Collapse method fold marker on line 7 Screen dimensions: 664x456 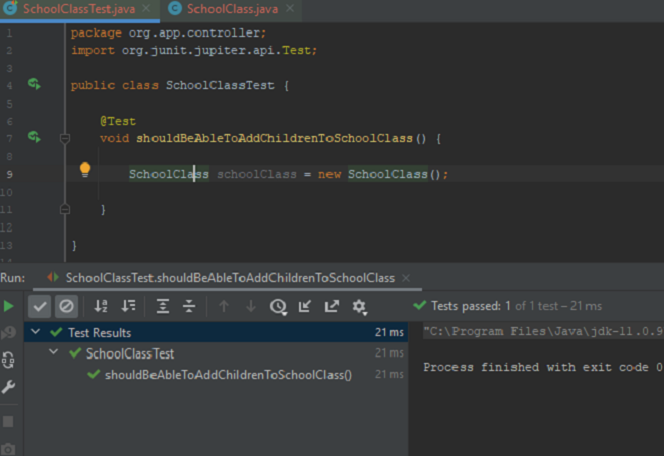[65, 138]
